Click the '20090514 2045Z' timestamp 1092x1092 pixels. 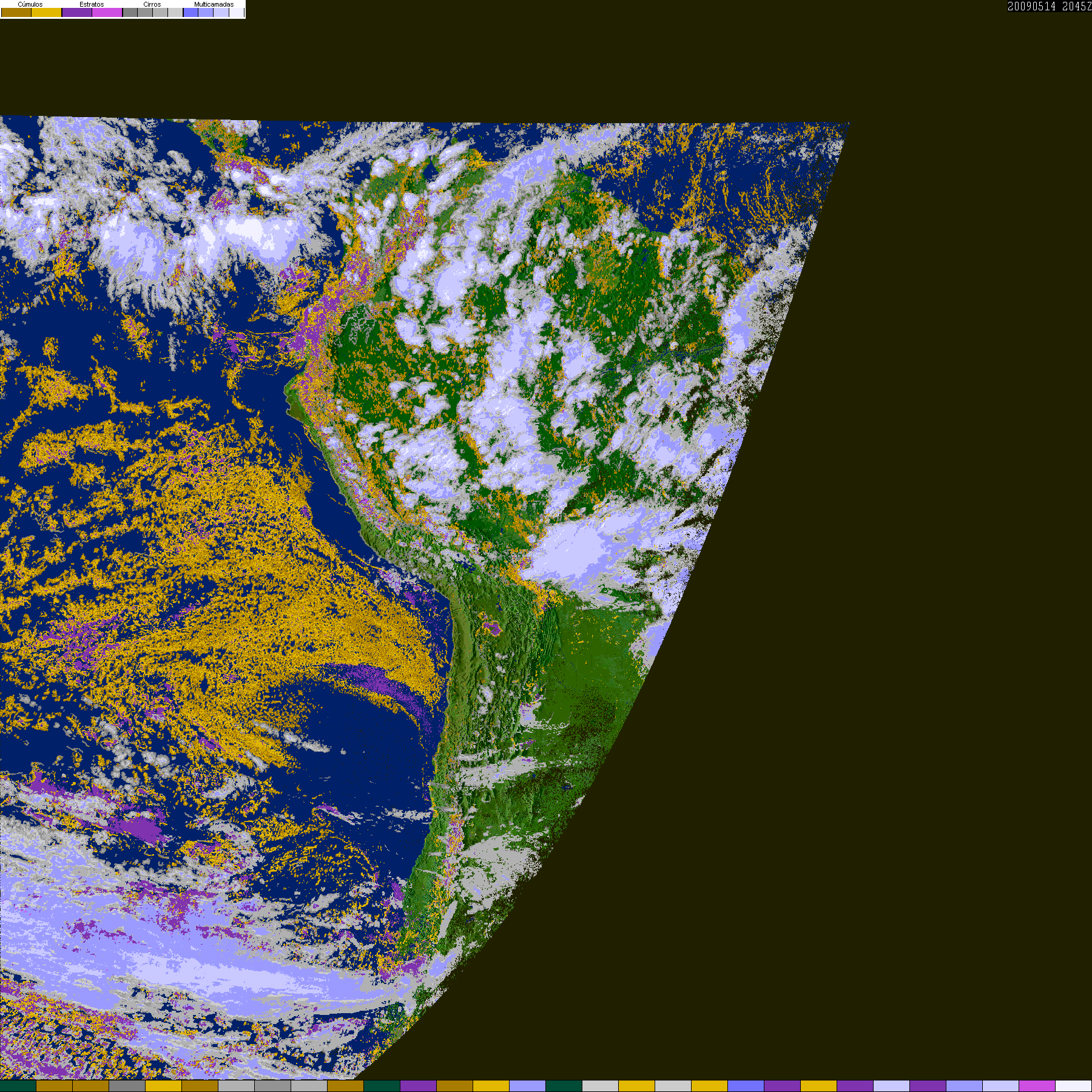[x=1050, y=6]
